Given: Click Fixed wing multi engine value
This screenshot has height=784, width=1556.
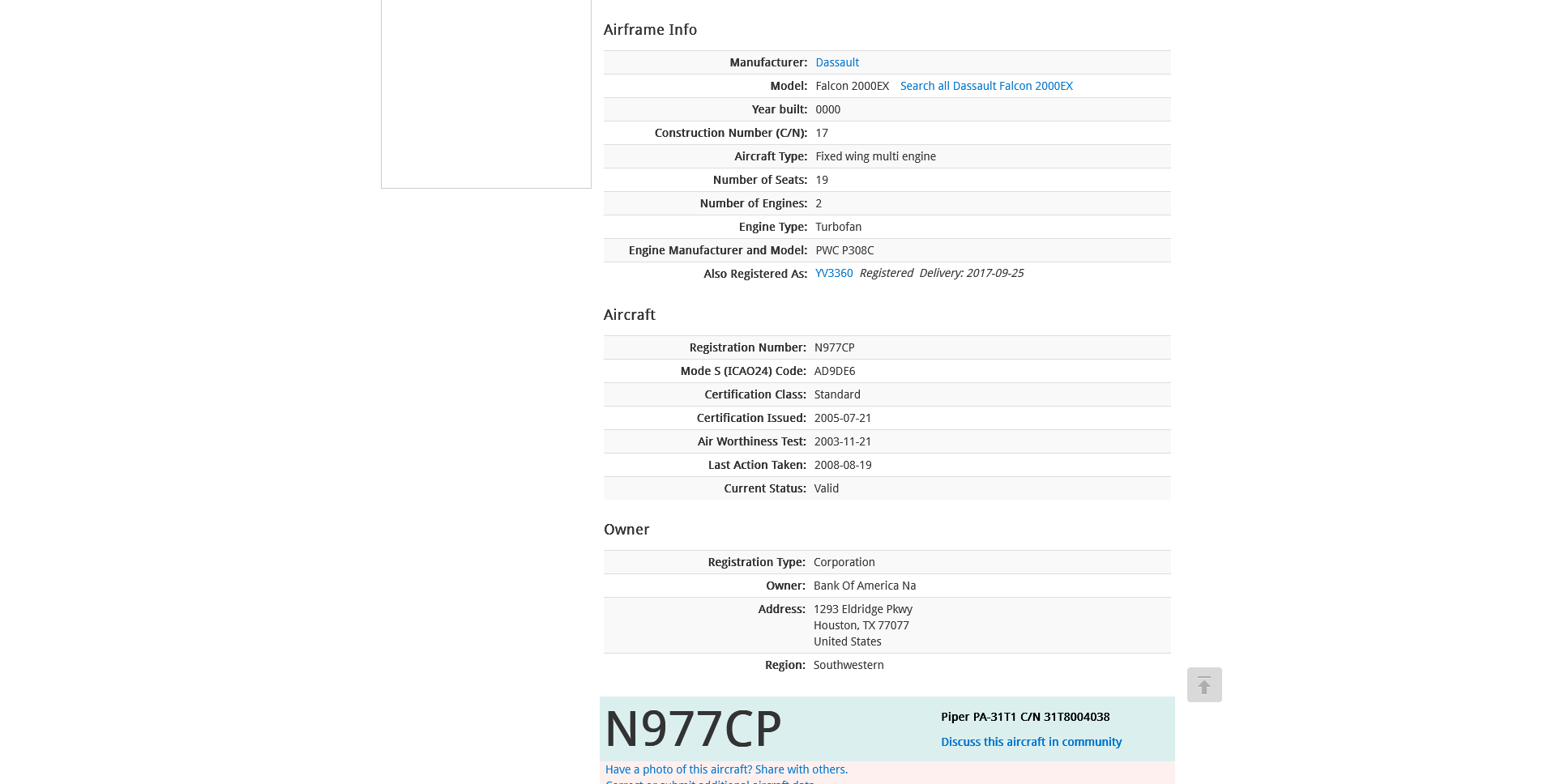Looking at the screenshot, I should coord(875,156).
